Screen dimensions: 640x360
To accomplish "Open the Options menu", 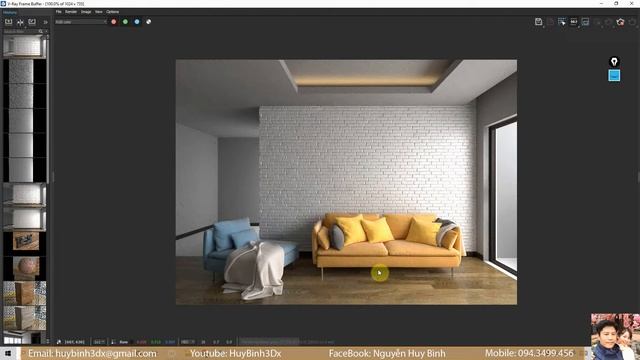I will tap(112, 12).
